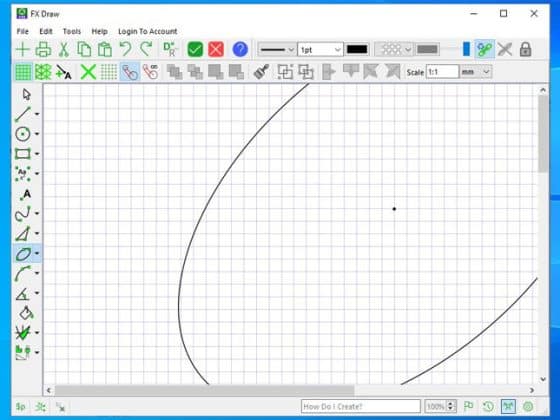Click the padlock lock icon
The width and height of the screenshot is (560, 420).
tap(525, 49)
